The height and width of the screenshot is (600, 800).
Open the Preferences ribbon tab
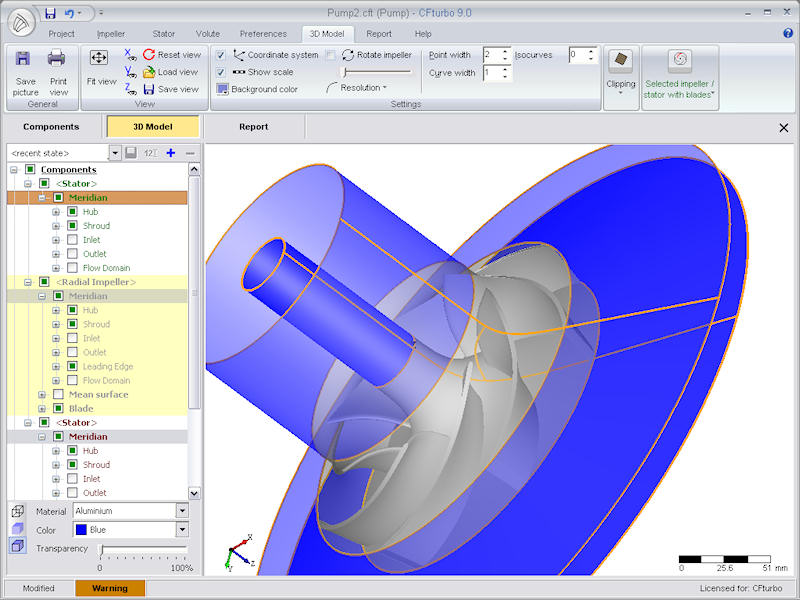[x=263, y=34]
